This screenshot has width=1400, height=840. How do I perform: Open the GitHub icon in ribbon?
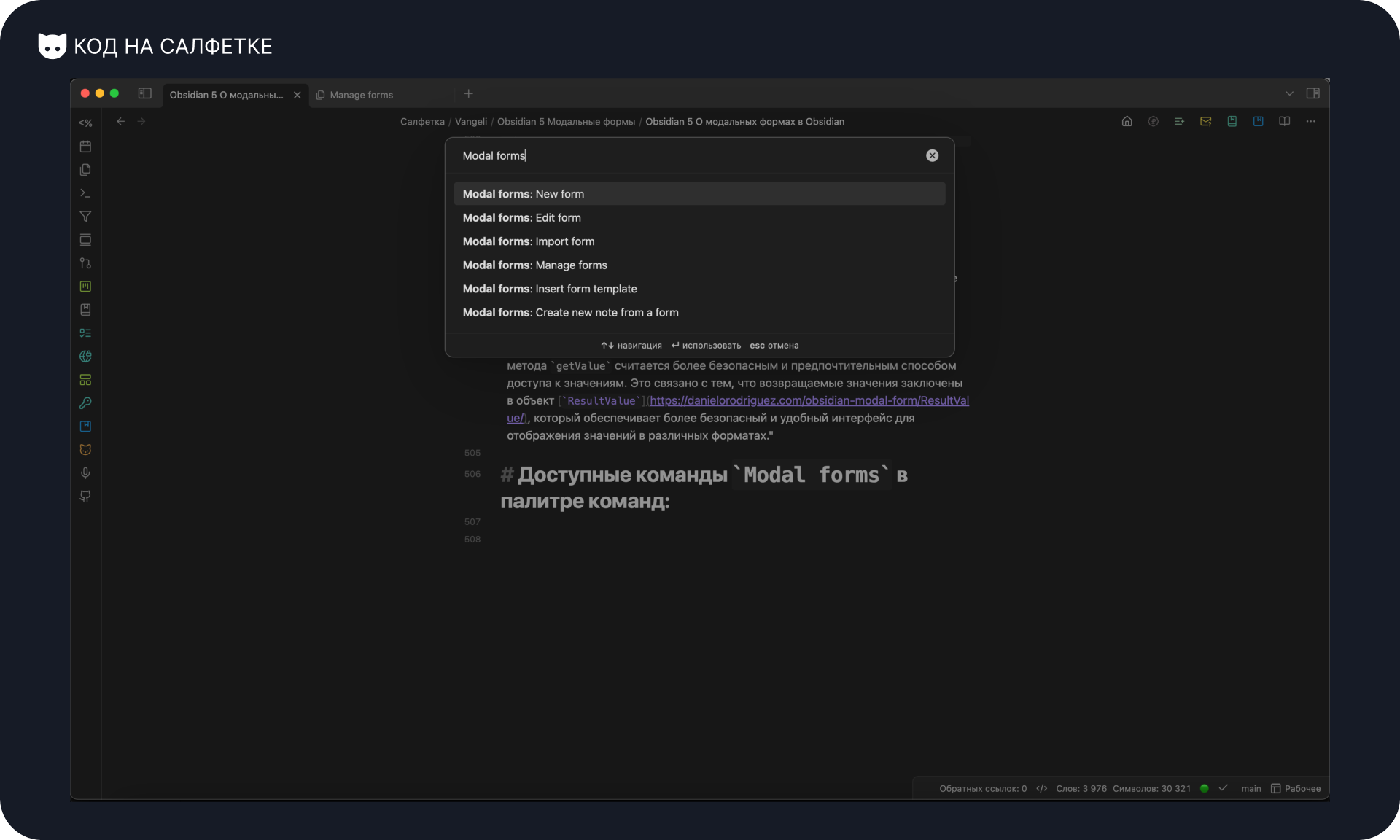click(85, 497)
